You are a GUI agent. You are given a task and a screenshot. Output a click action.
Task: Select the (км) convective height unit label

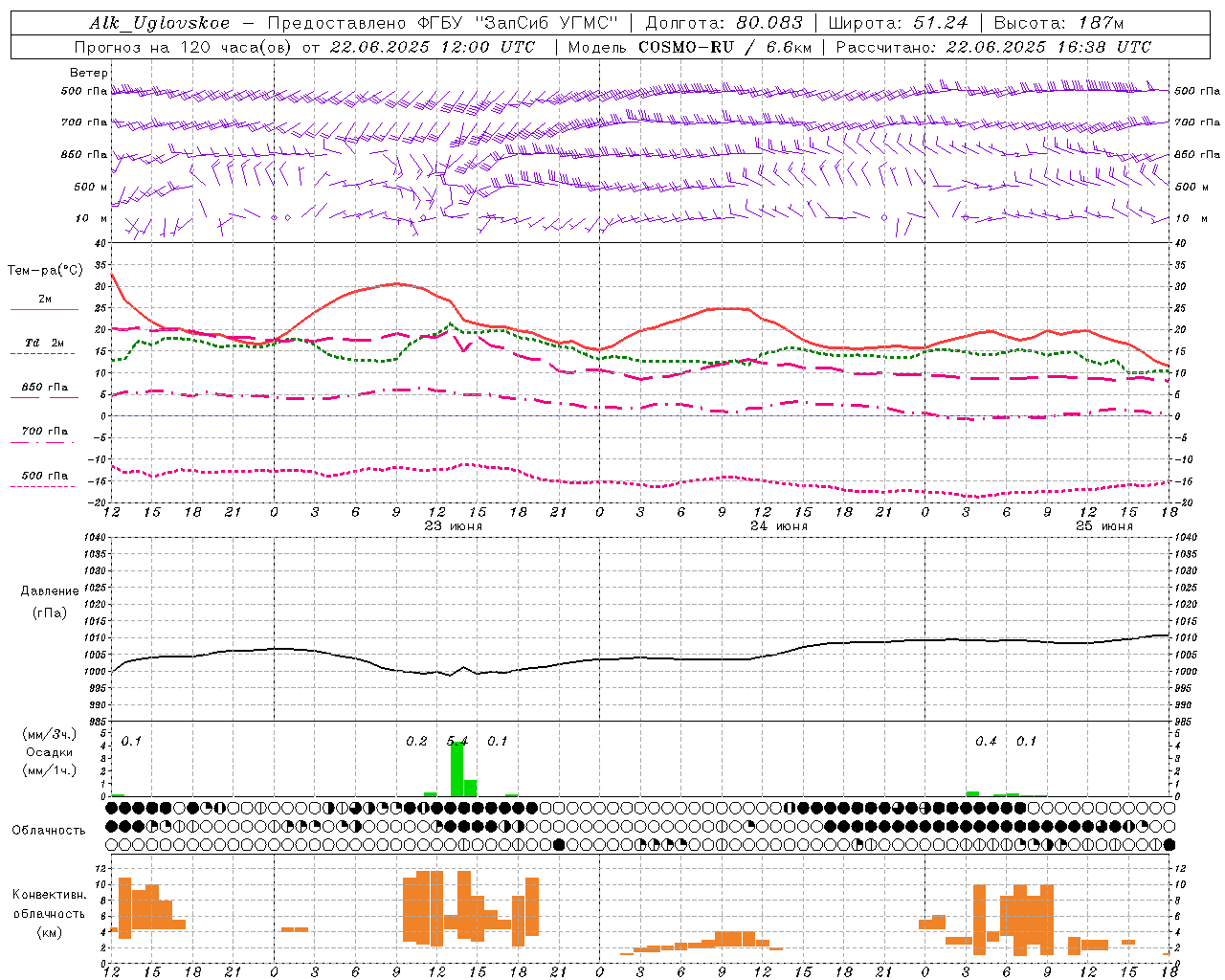coord(49,931)
